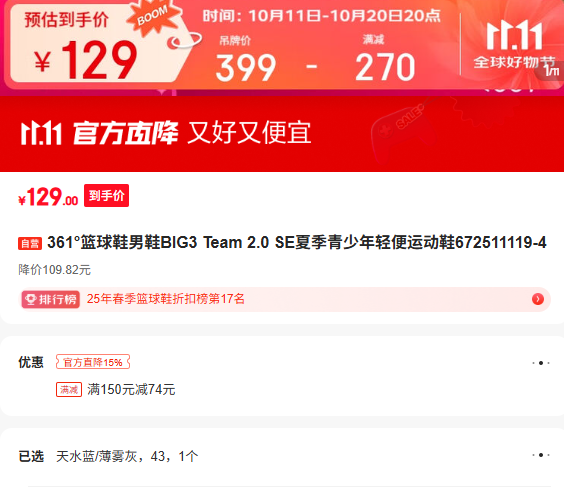Click the 自营 store badge icon
Screen dimensions: 564x499
[30, 244]
